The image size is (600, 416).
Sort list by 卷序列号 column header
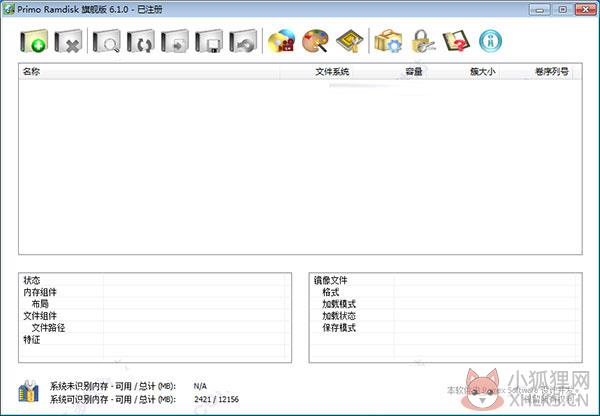(x=536, y=72)
